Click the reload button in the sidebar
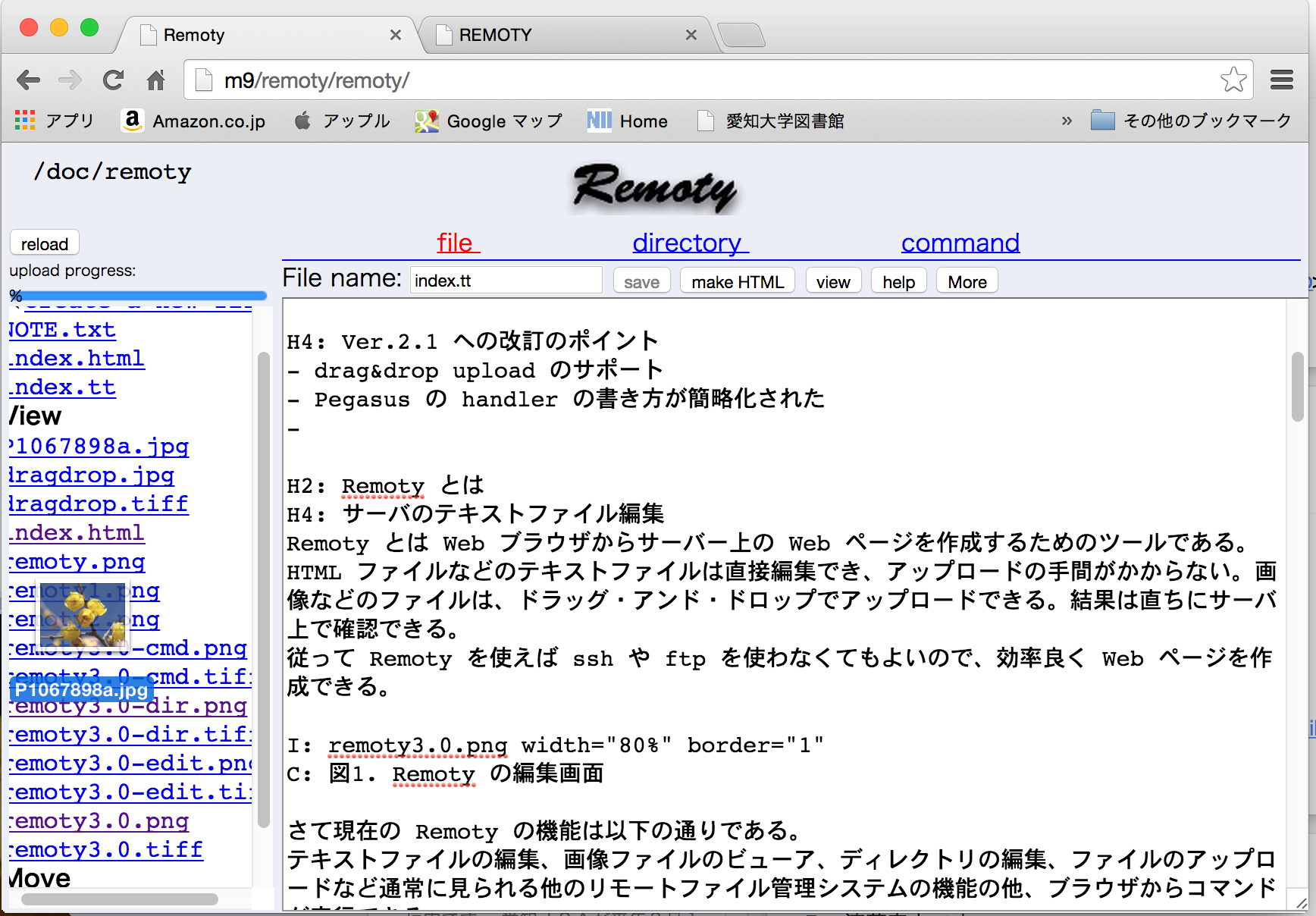 [x=45, y=243]
